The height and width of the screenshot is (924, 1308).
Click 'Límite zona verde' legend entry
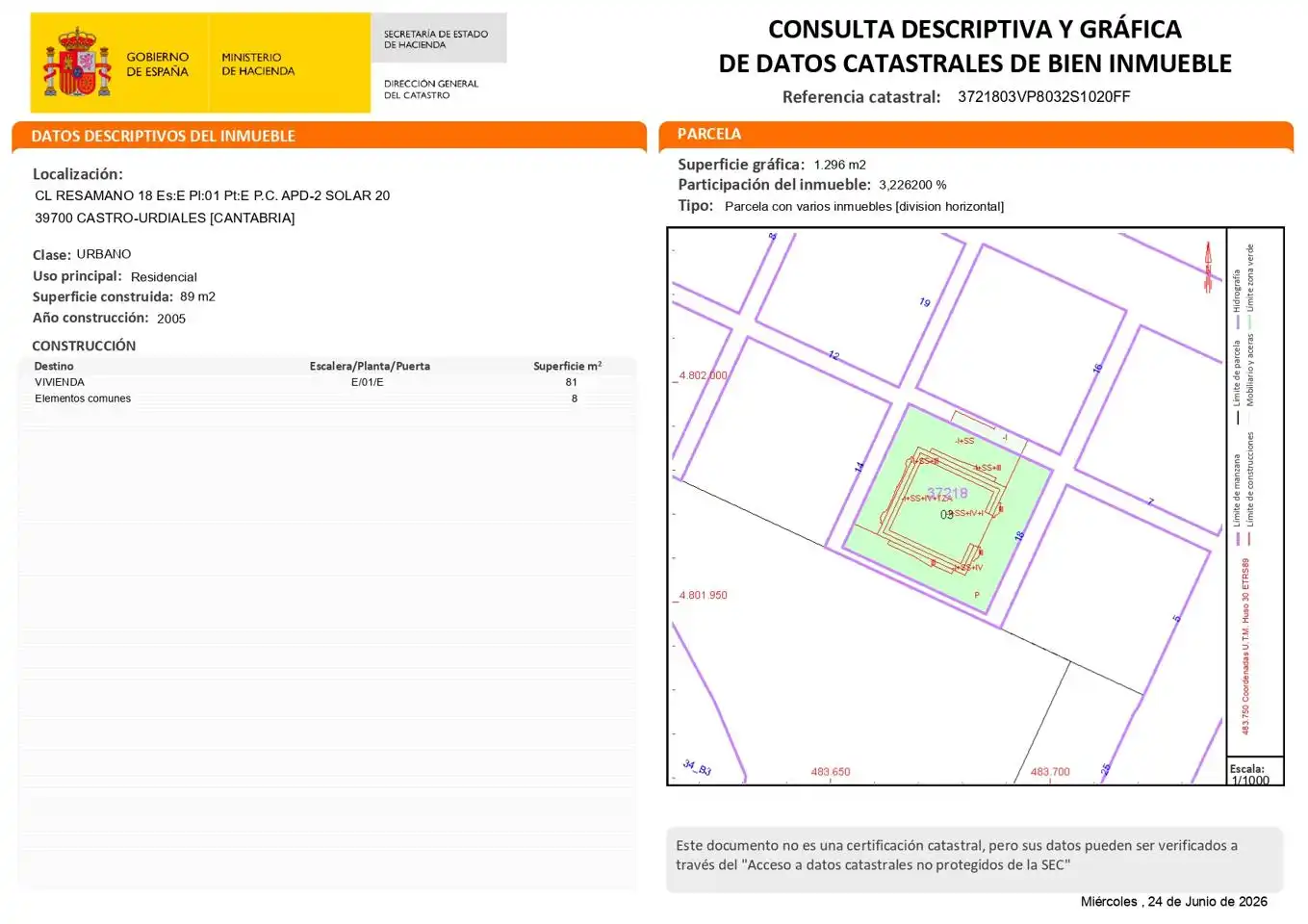coord(1250,285)
